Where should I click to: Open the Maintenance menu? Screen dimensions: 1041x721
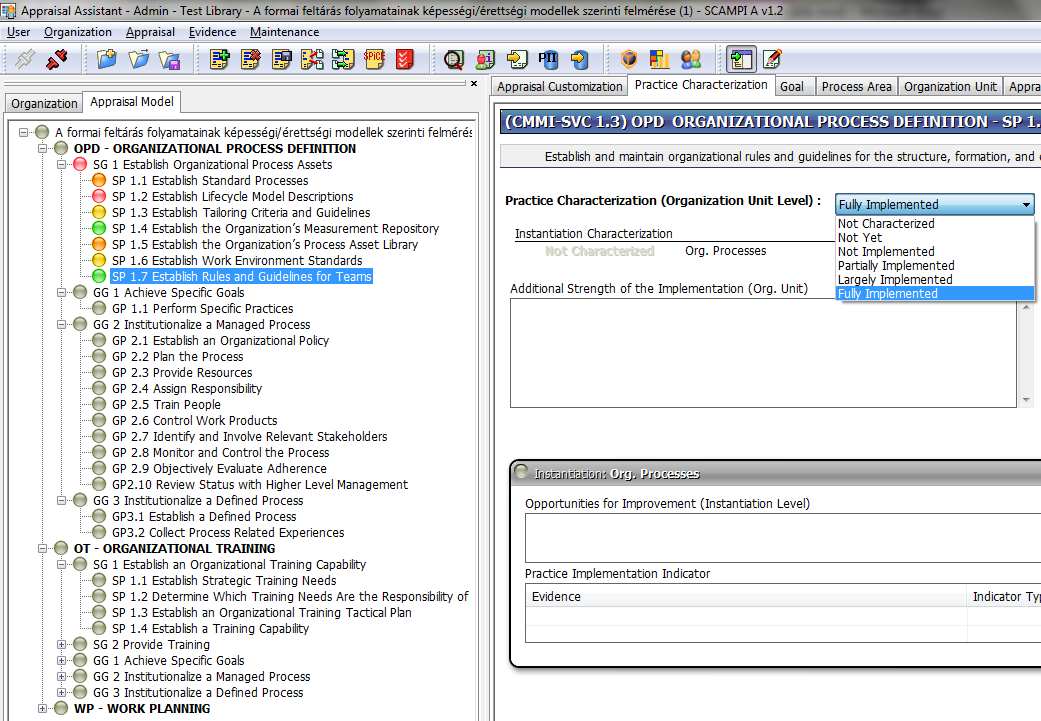(x=284, y=32)
